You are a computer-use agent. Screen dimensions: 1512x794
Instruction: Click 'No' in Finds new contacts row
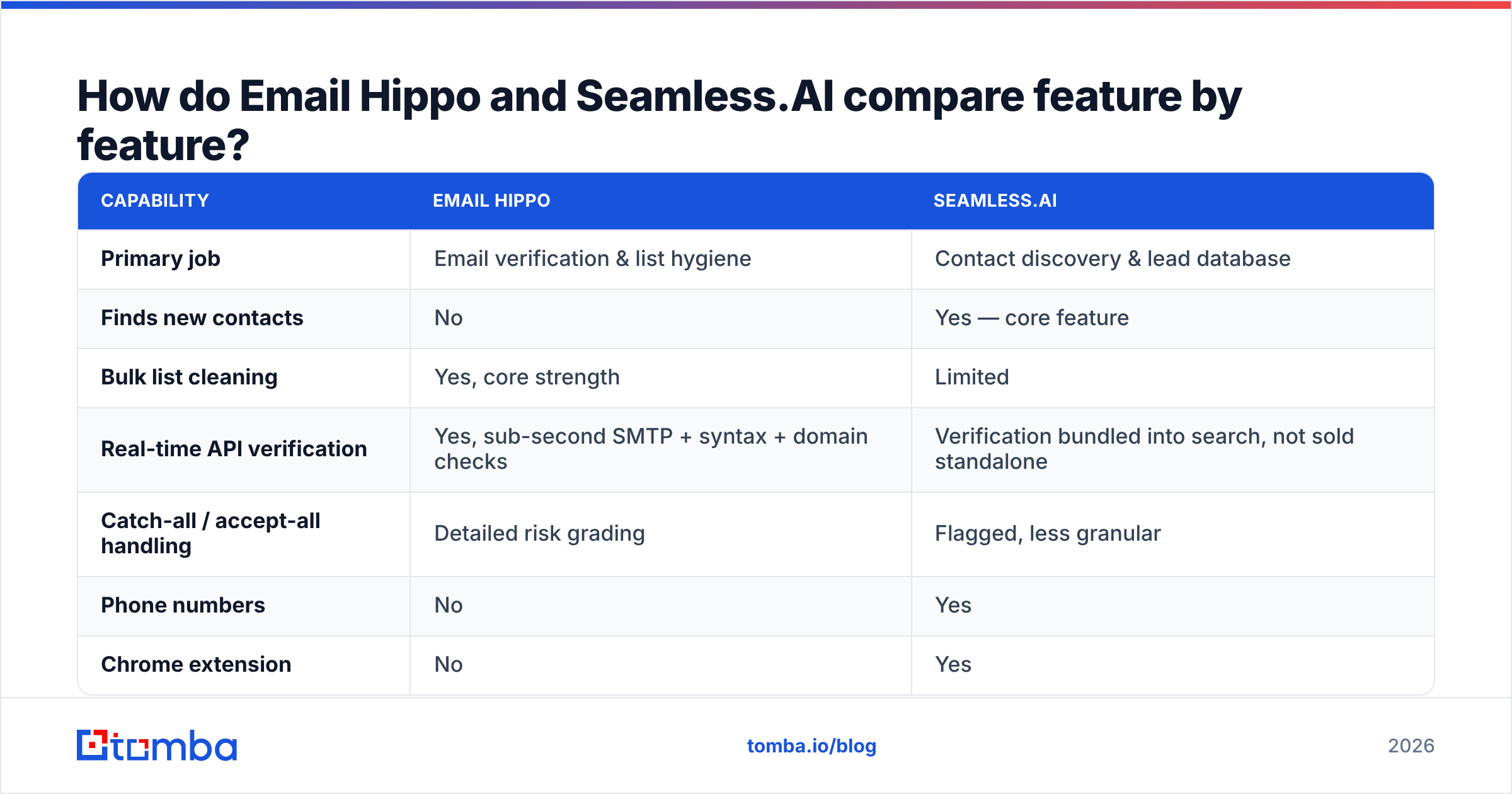tap(449, 318)
